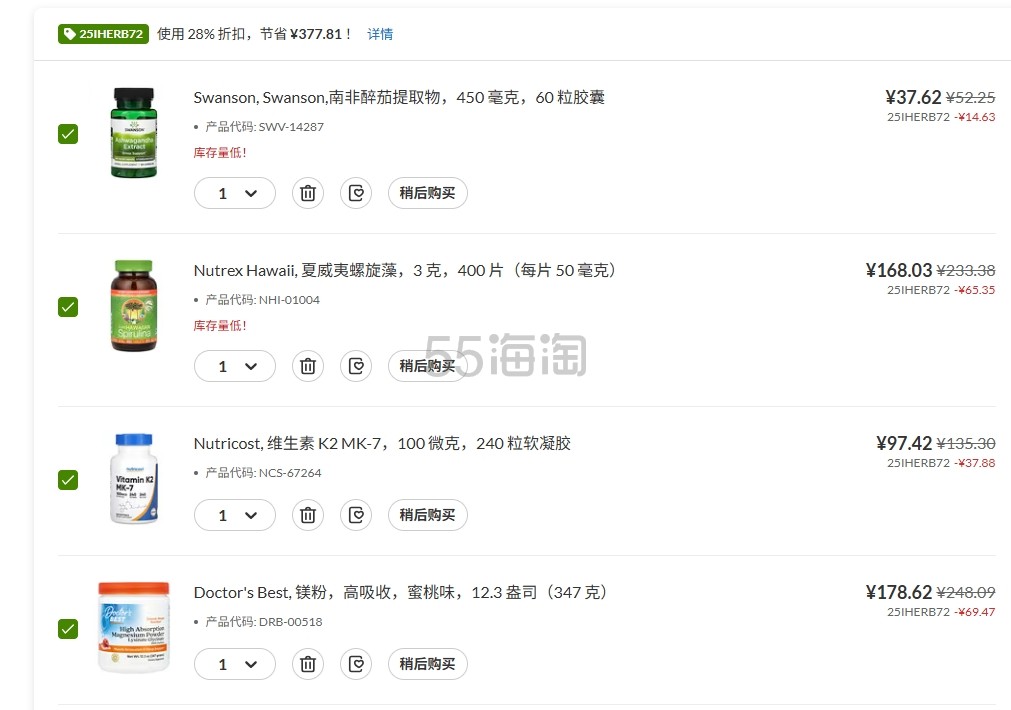Viewport: 1011px width, 710px height.
Task: Delete the Swanson ashwagandha item with trash icon
Action: click(308, 193)
